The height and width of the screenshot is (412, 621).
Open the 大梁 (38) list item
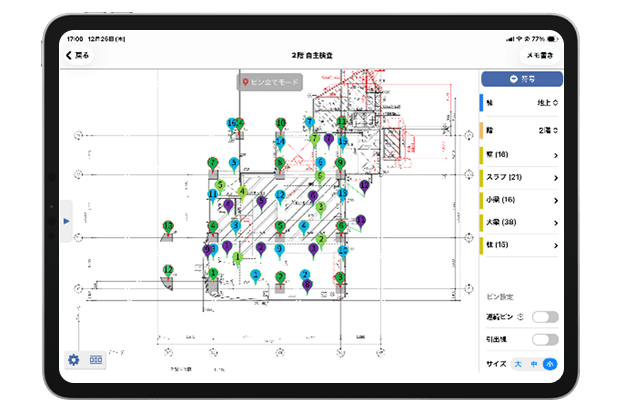[x=520, y=222]
